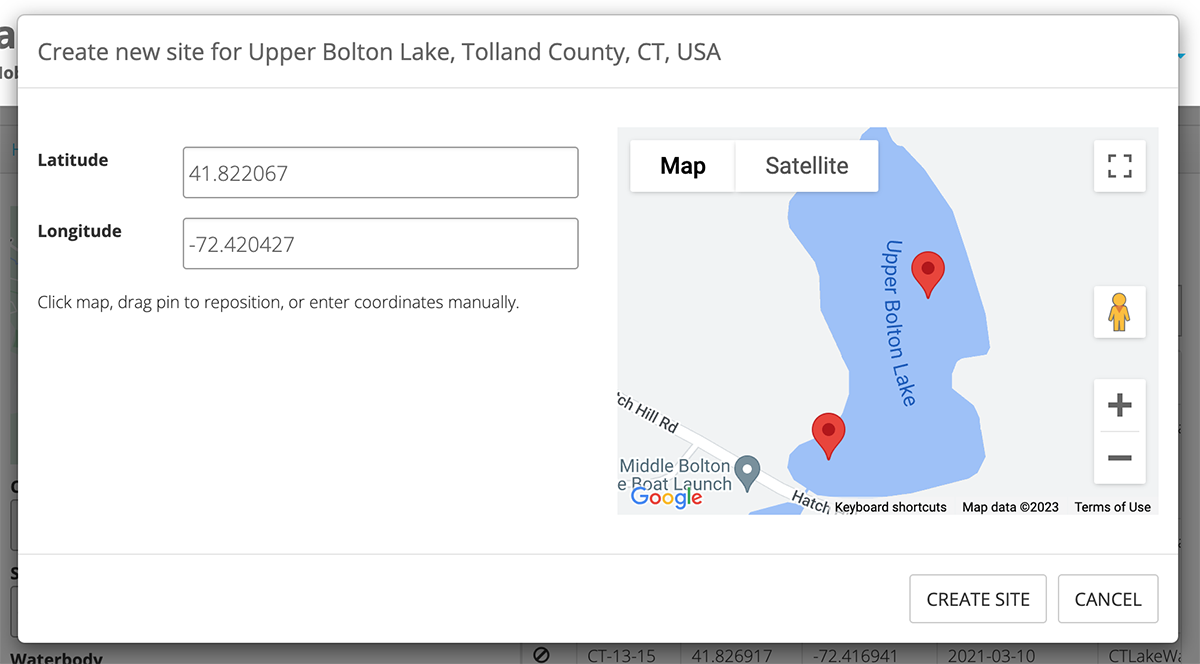The image size is (1200, 664).
Task: Switch to Satellite map view
Action: (807, 166)
